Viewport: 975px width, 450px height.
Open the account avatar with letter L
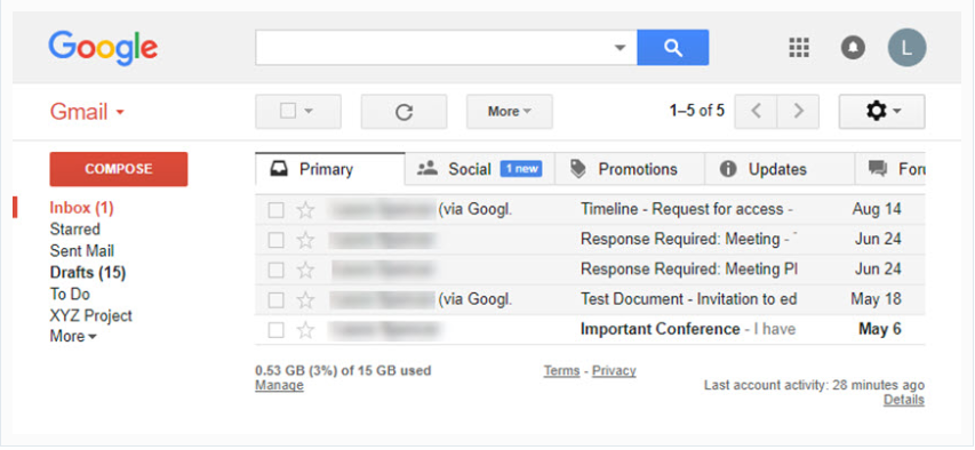tap(907, 47)
